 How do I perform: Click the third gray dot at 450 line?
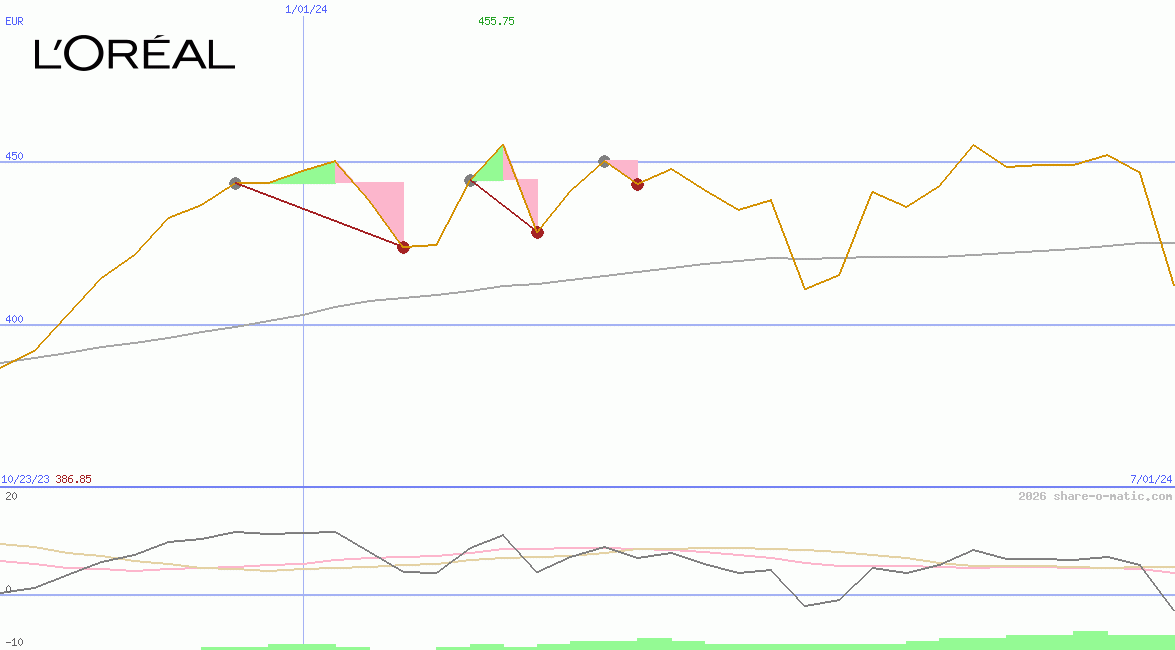604,160
